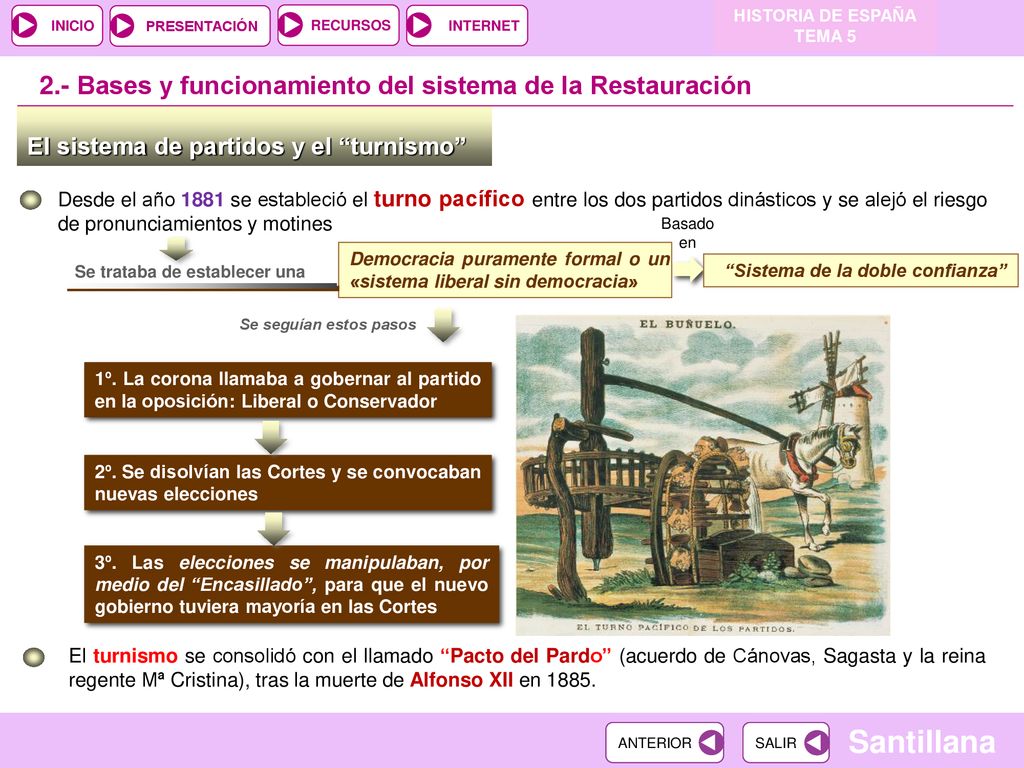Click the red text 'Pacto del Pardo'
Screen dimensions: 1024x768
pos(526,656)
